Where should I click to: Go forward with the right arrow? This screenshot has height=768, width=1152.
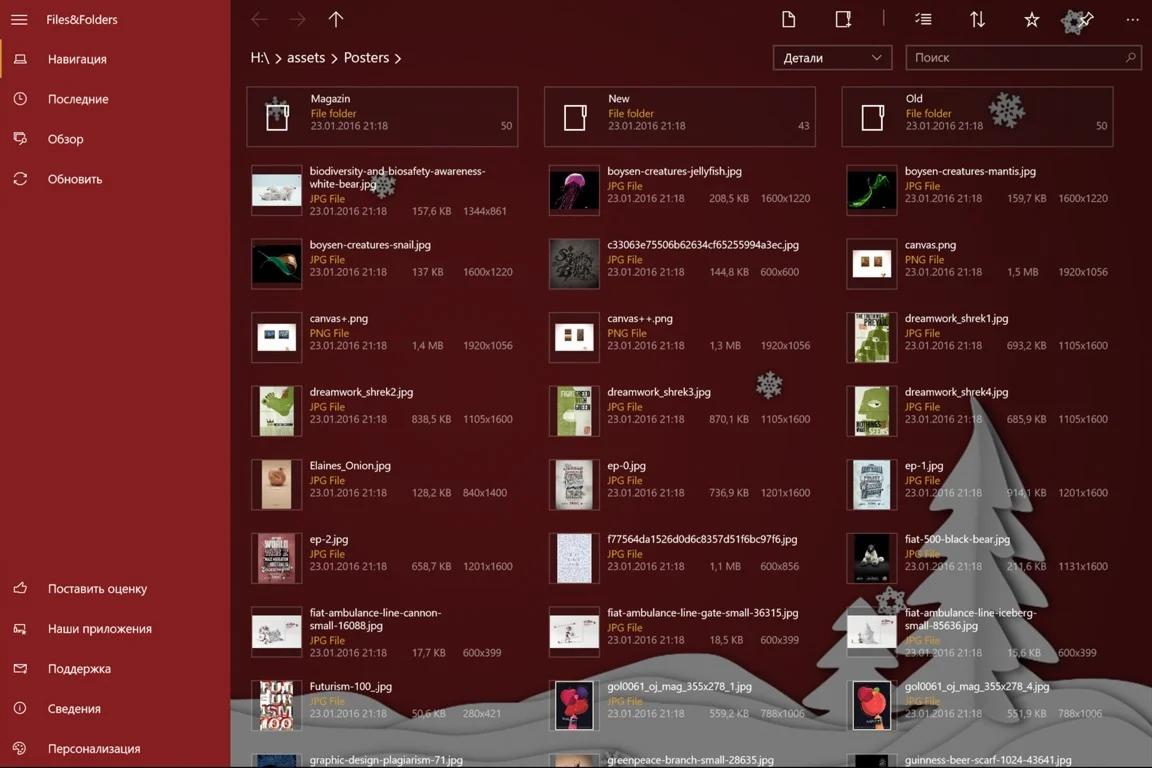pos(297,20)
